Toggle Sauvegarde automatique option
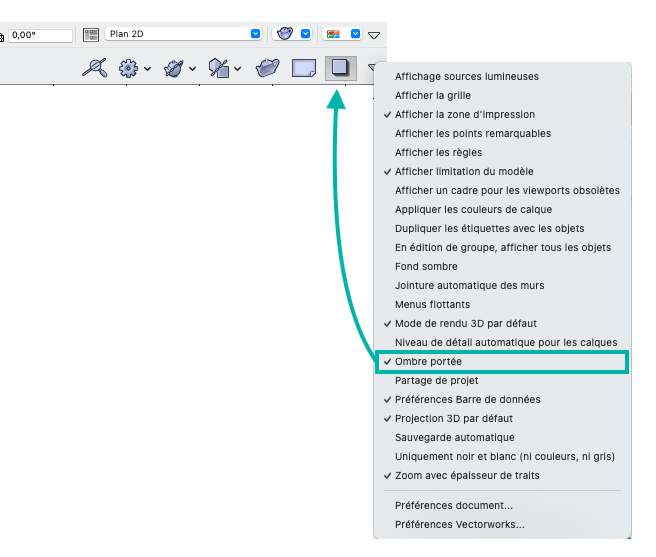The width and height of the screenshot is (656, 557). pyautogui.click(x=502, y=438)
